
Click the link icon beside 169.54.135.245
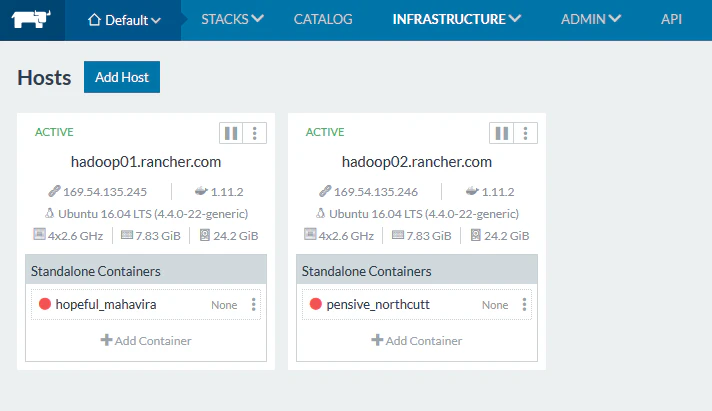pos(54,191)
